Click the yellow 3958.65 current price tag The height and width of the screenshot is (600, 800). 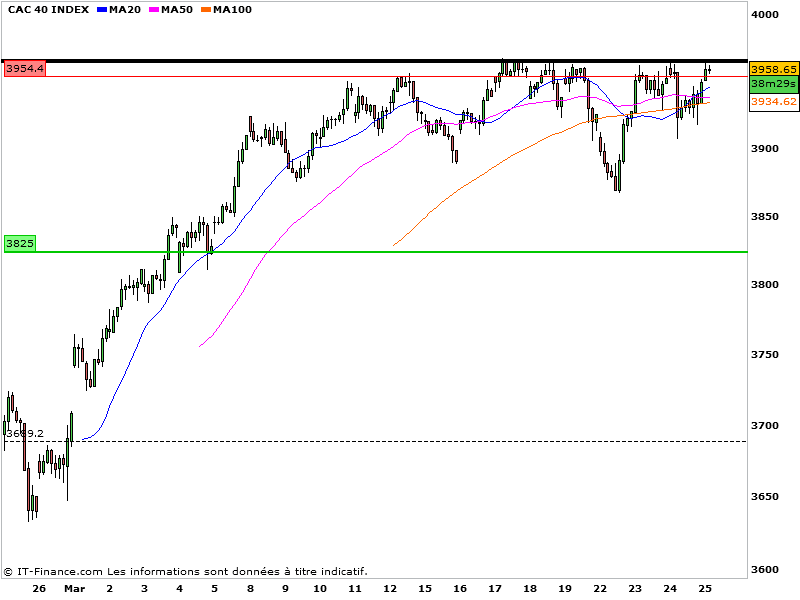click(774, 69)
